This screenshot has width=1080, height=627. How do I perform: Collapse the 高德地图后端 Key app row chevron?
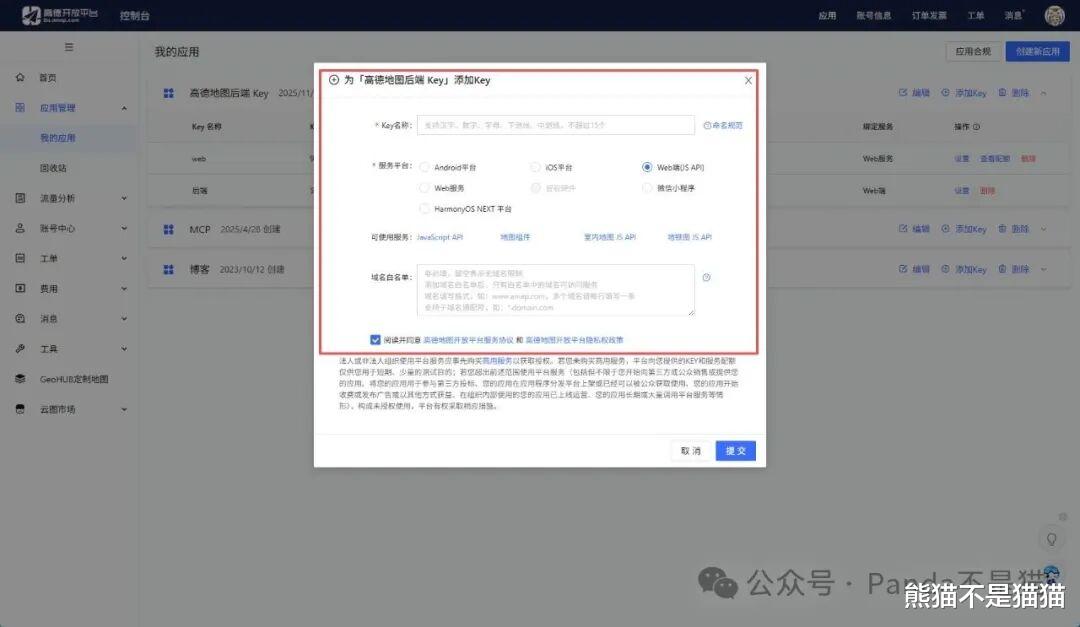[x=1044, y=93]
